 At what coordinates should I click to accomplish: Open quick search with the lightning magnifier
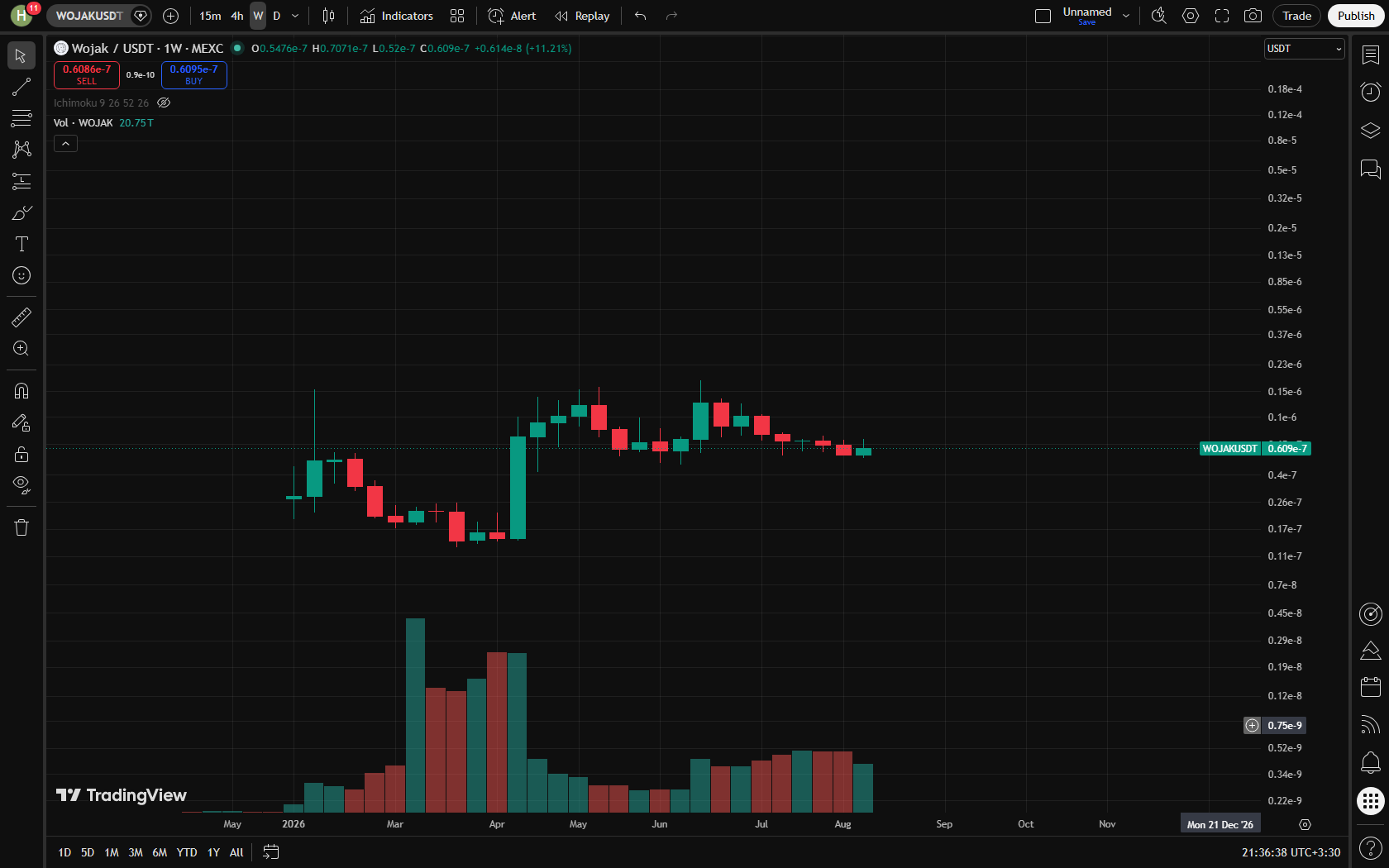point(1159,16)
